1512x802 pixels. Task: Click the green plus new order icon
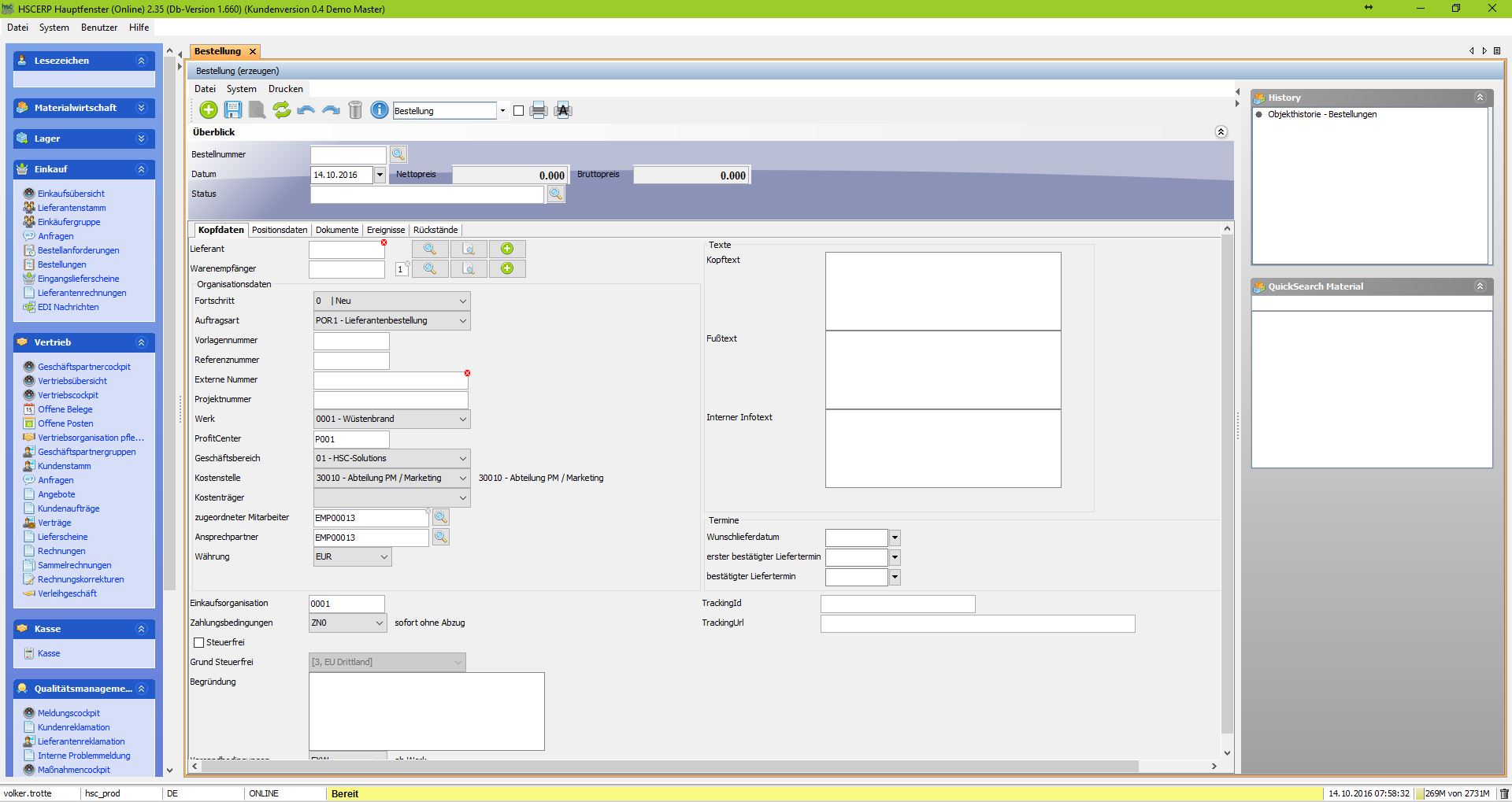click(209, 110)
